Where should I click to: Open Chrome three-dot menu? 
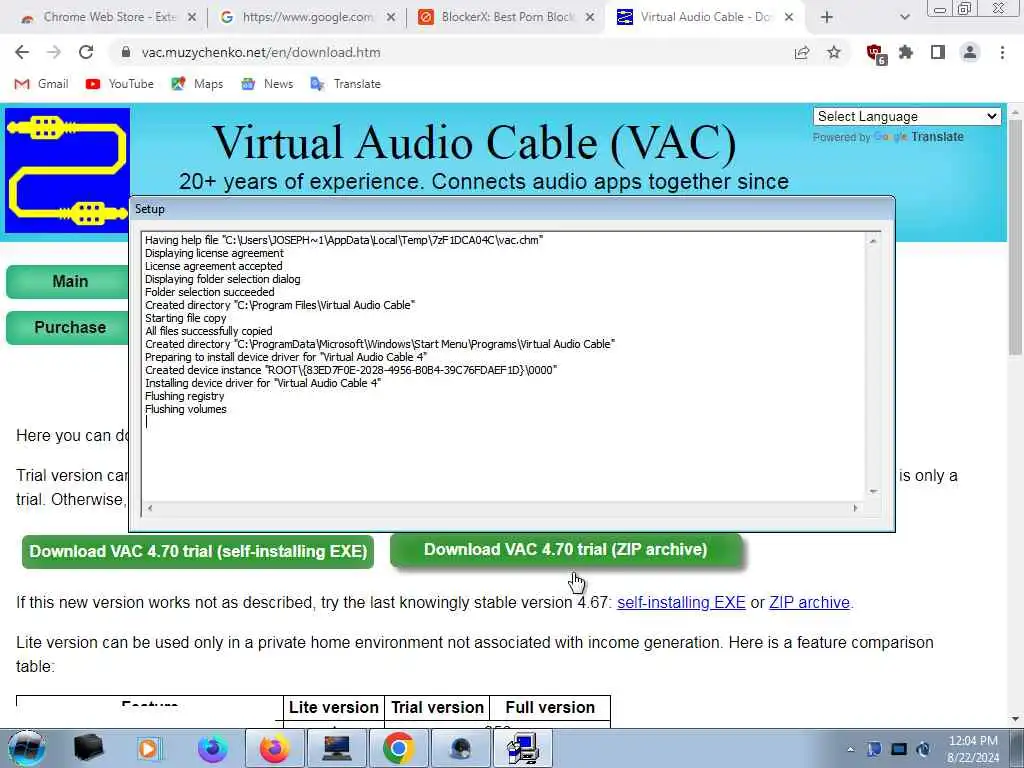coord(1002,52)
